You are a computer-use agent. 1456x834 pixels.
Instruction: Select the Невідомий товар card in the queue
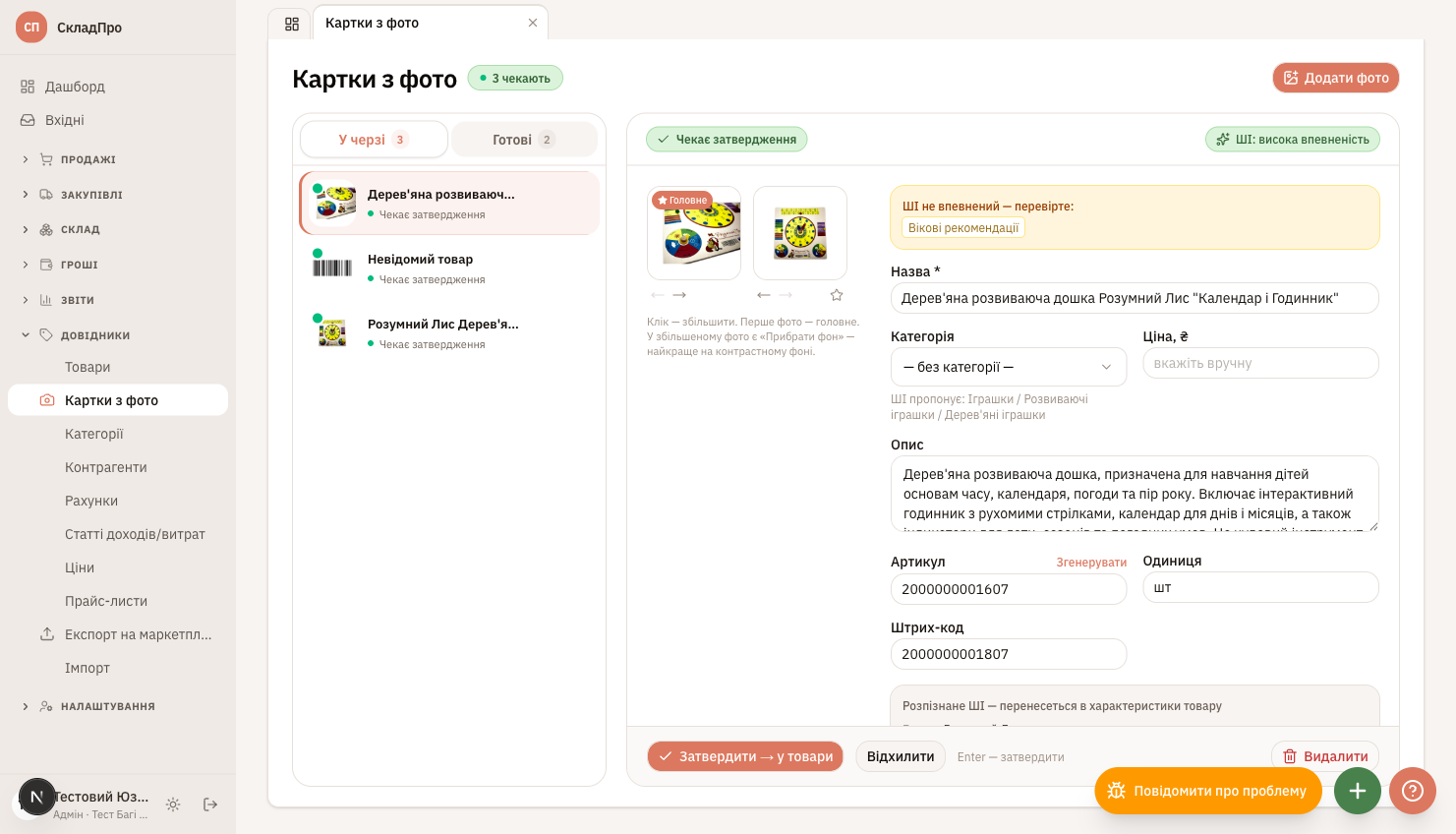(449, 268)
